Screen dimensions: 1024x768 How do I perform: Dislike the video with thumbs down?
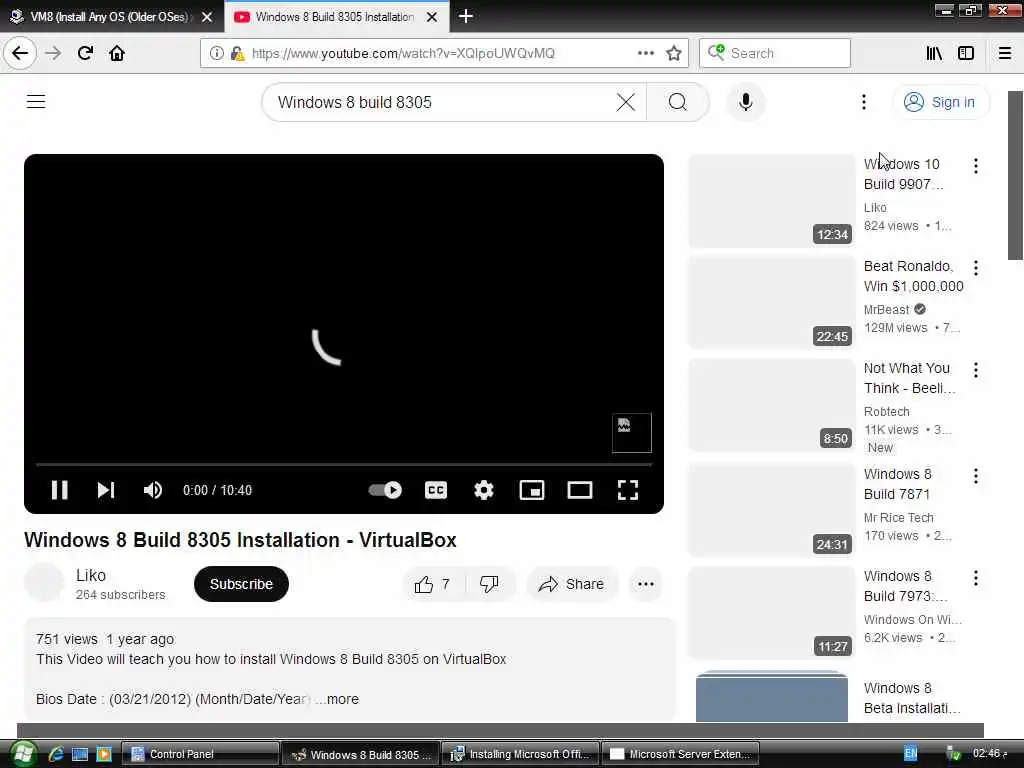click(x=489, y=584)
